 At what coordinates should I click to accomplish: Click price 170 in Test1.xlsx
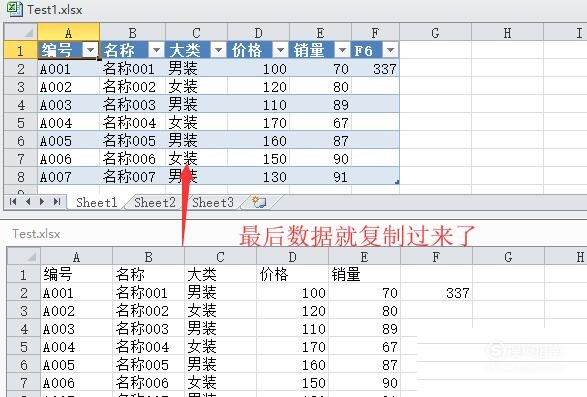click(258, 122)
